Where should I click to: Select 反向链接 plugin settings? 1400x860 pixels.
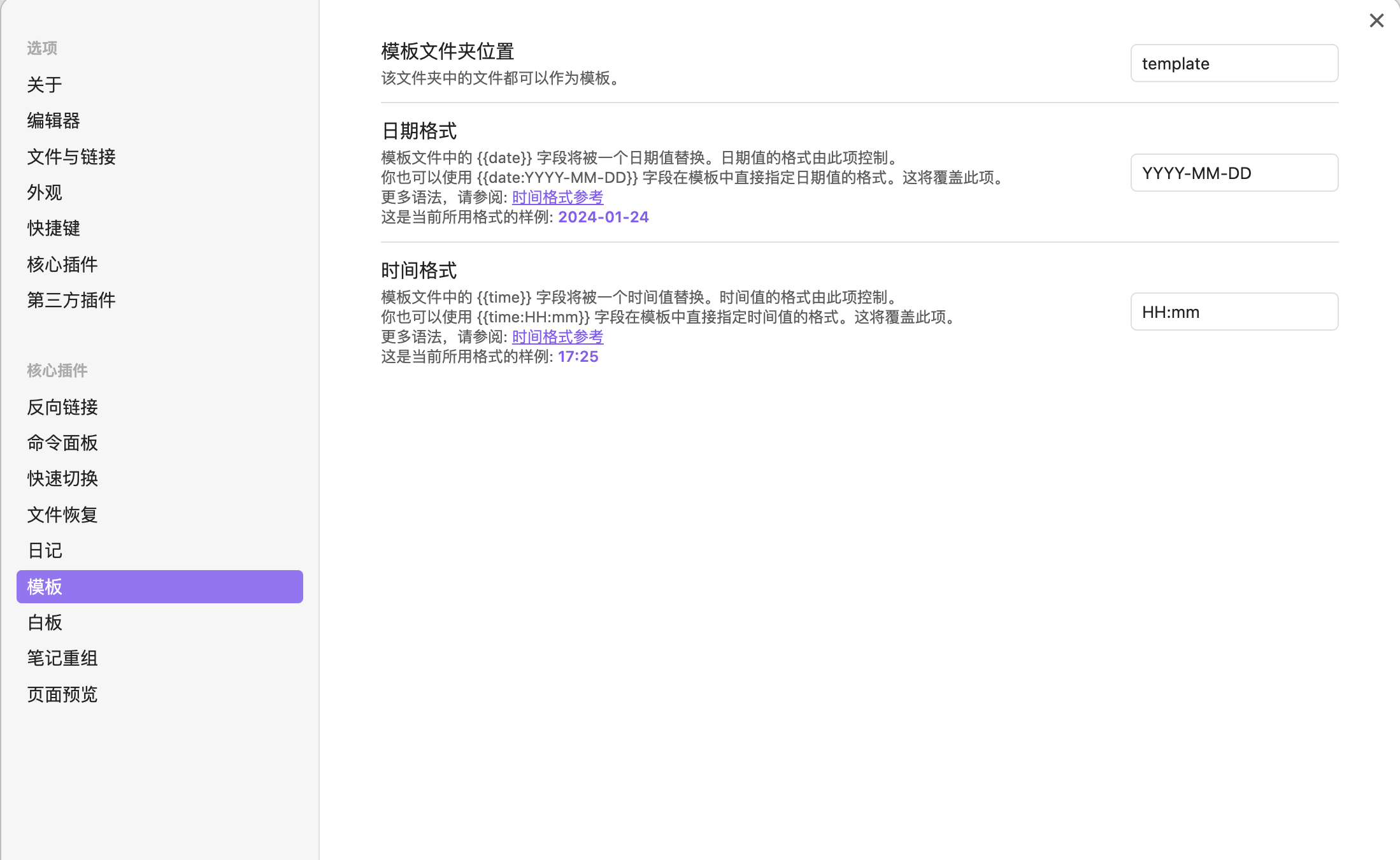(62, 407)
